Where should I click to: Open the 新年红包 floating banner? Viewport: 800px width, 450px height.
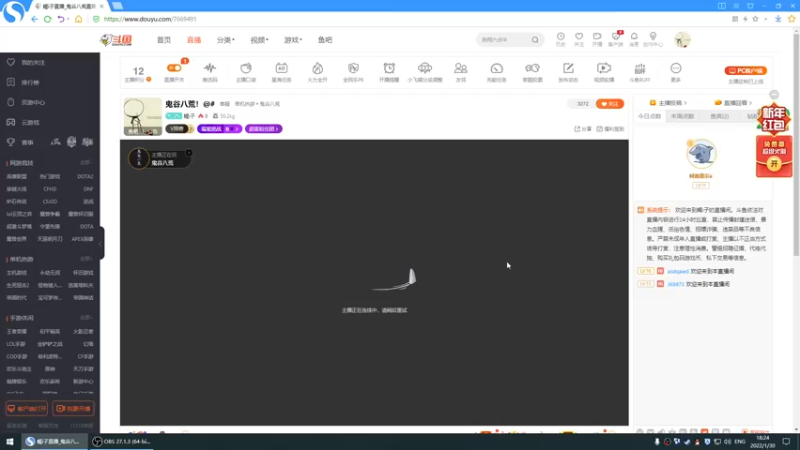point(773,120)
